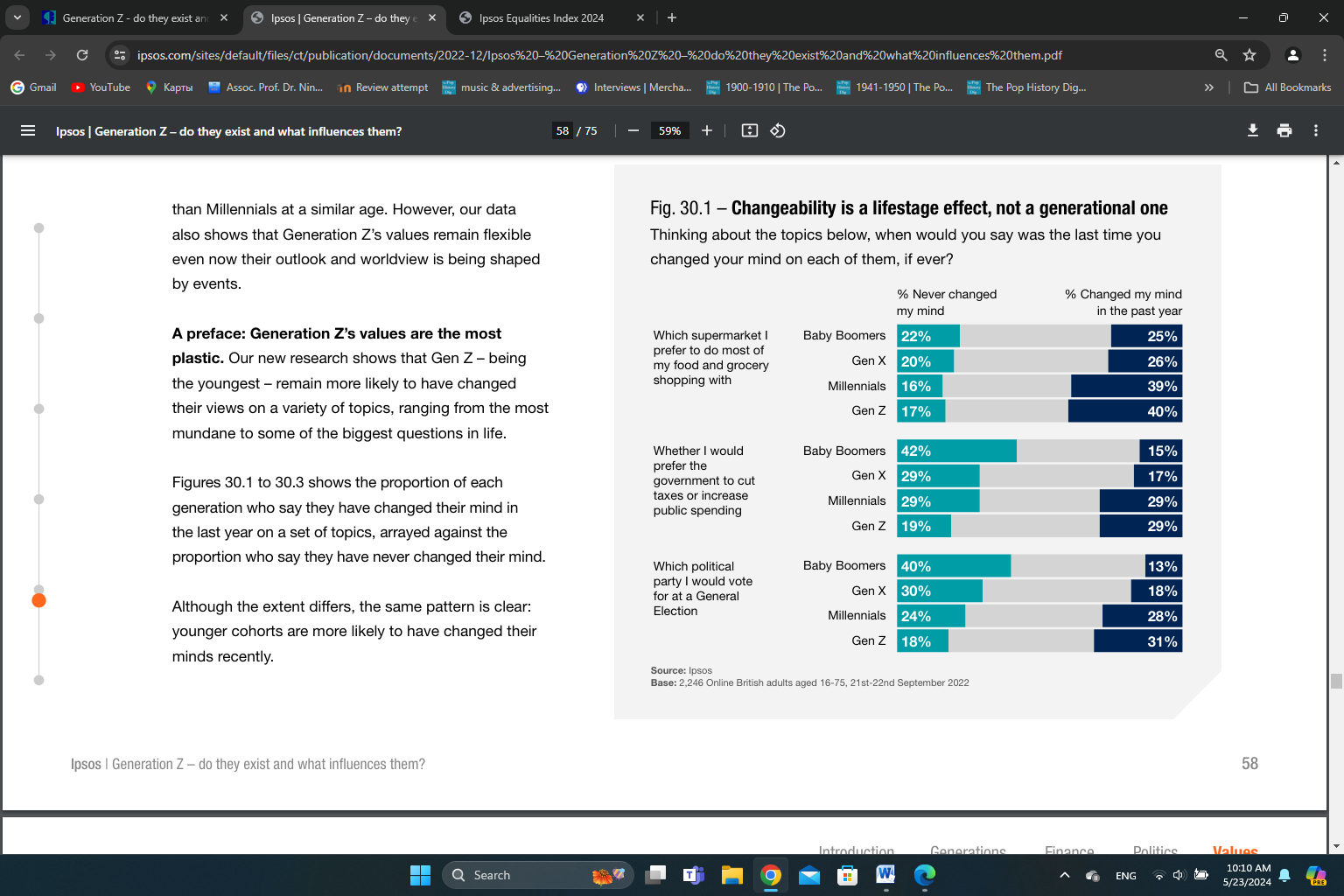Click the PDF zoom in plus button
1344x896 pixels.
tap(707, 130)
